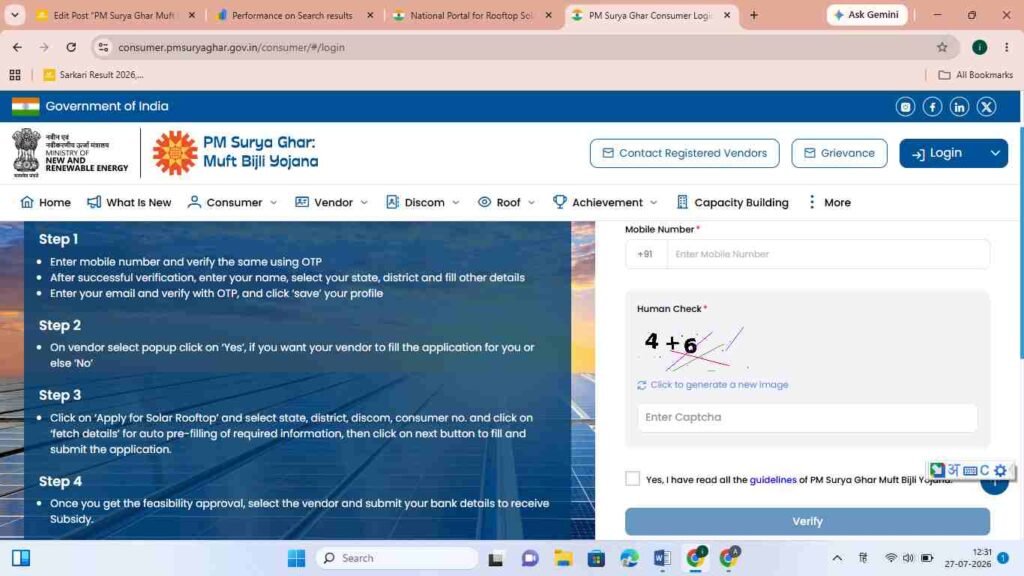
Task: Go to the Home navigation item
Action: tap(45, 202)
